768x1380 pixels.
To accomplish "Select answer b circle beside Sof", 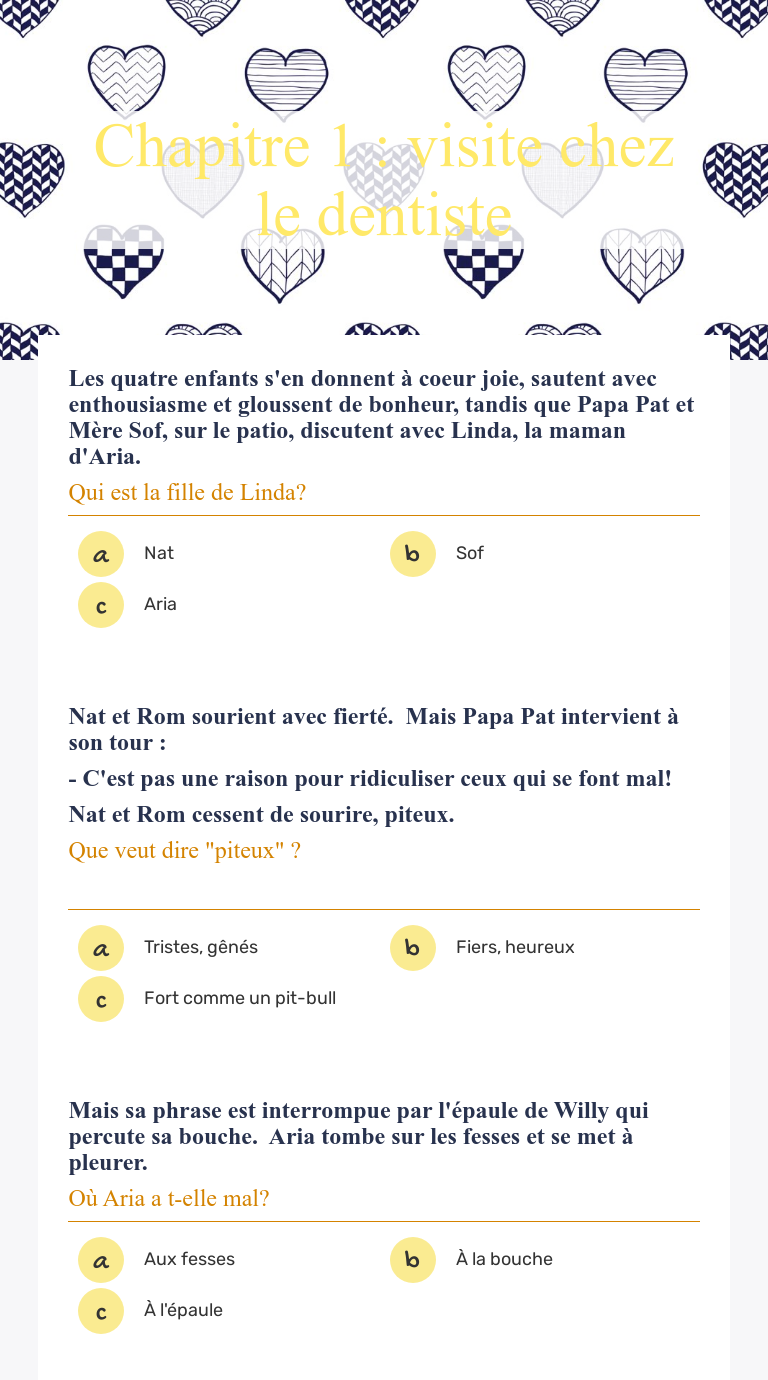I will [413, 554].
